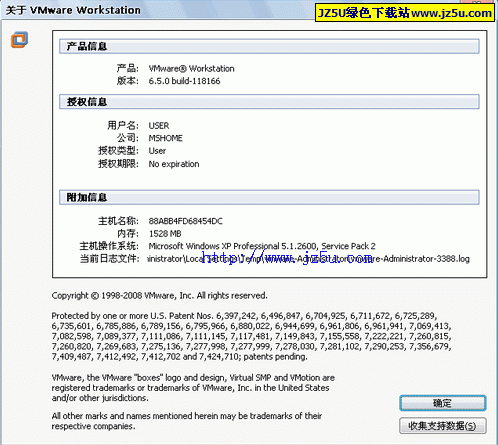498x445 pixels.
Task: Click the Copyright 1998-2008 VMware line
Action: (x=159, y=296)
